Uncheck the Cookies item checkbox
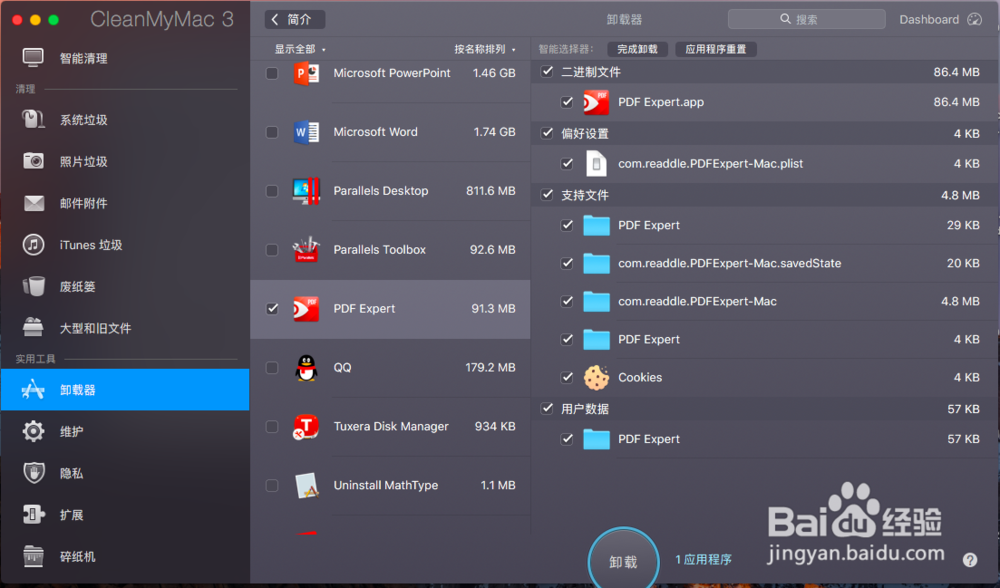Image resolution: width=1000 pixels, height=588 pixels. pyautogui.click(x=567, y=378)
